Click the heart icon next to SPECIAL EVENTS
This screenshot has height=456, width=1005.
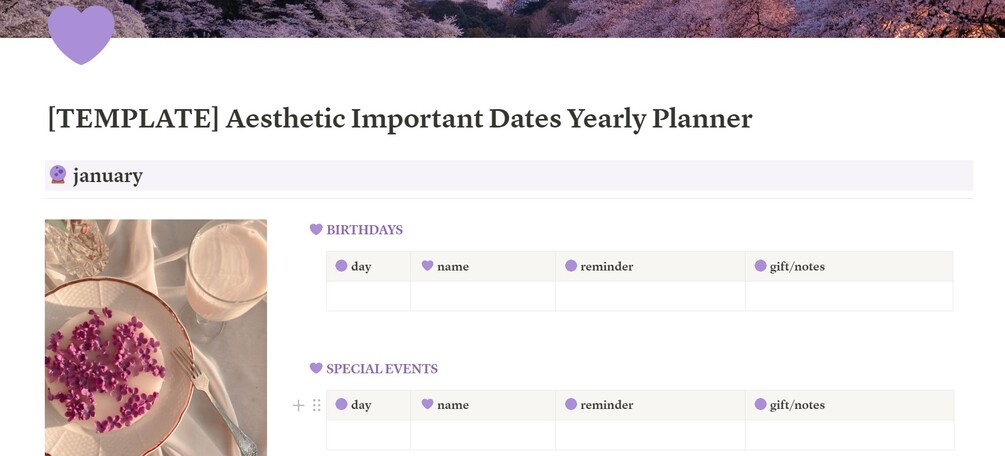(x=316, y=369)
